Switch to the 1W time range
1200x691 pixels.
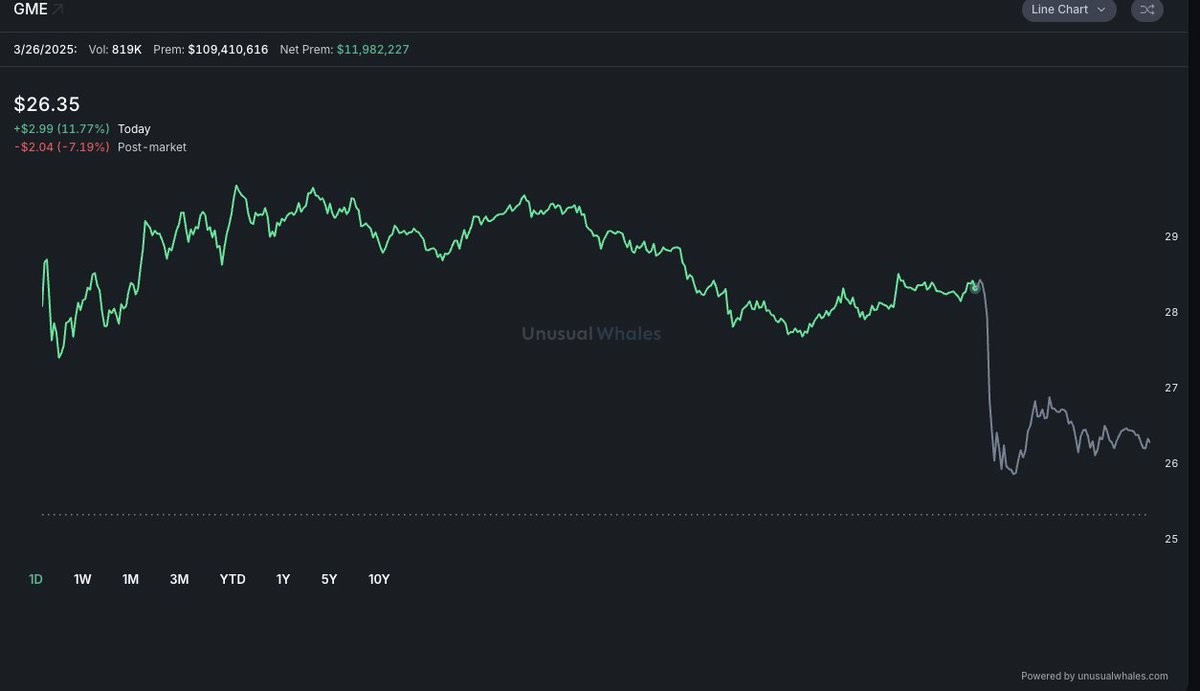point(83,579)
